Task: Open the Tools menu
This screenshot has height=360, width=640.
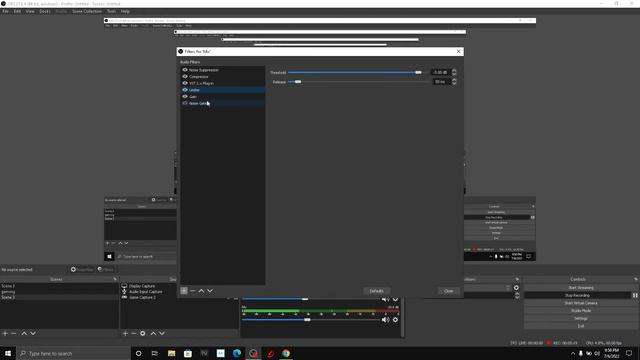Action: pyautogui.click(x=111, y=11)
